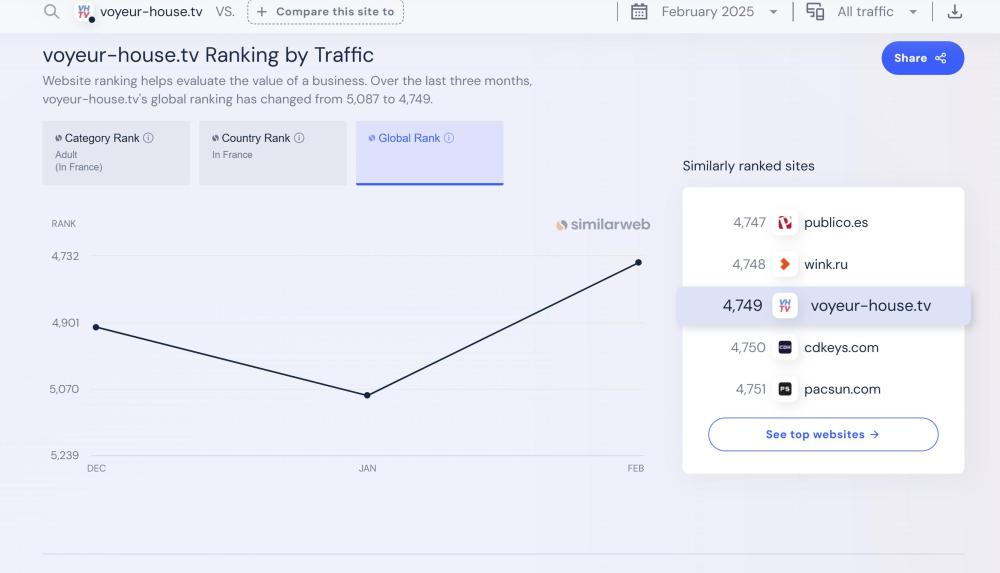Click the calendar icon beside February 2025
The height and width of the screenshot is (573, 1000).
pos(639,12)
